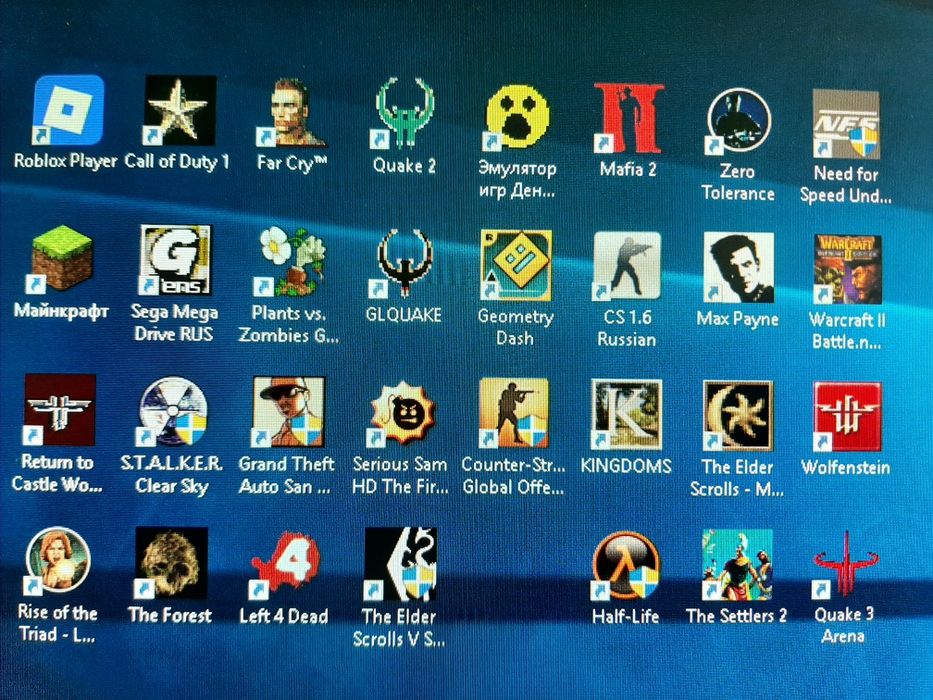Click the yellow smiley Эмулятор игр icon
This screenshot has width=933, height=700.
coord(516,115)
